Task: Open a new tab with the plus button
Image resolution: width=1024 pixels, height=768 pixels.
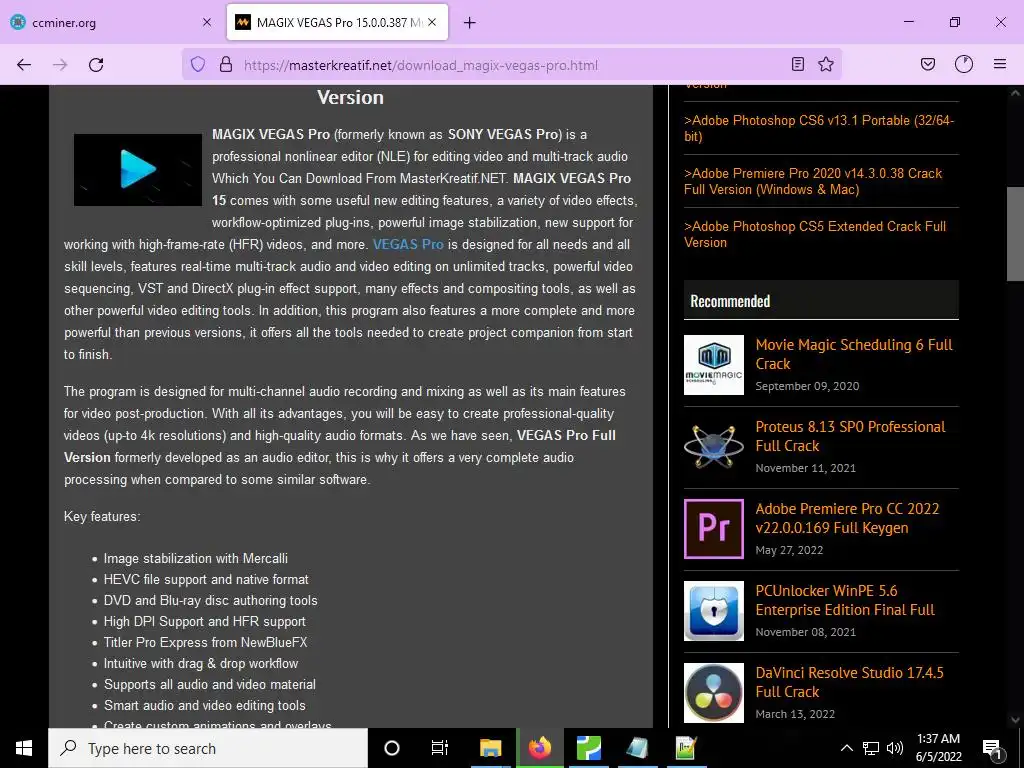Action: coord(470,23)
